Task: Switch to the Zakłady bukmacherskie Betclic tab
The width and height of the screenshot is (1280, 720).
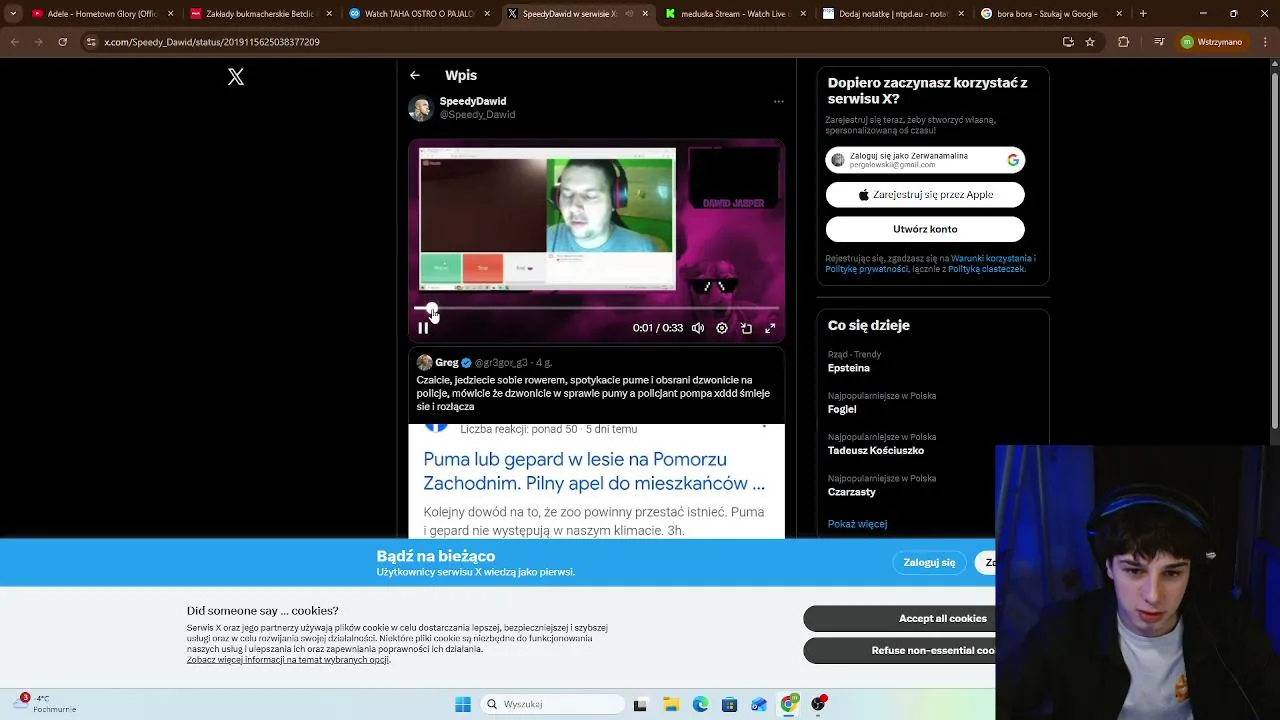Action: click(260, 14)
